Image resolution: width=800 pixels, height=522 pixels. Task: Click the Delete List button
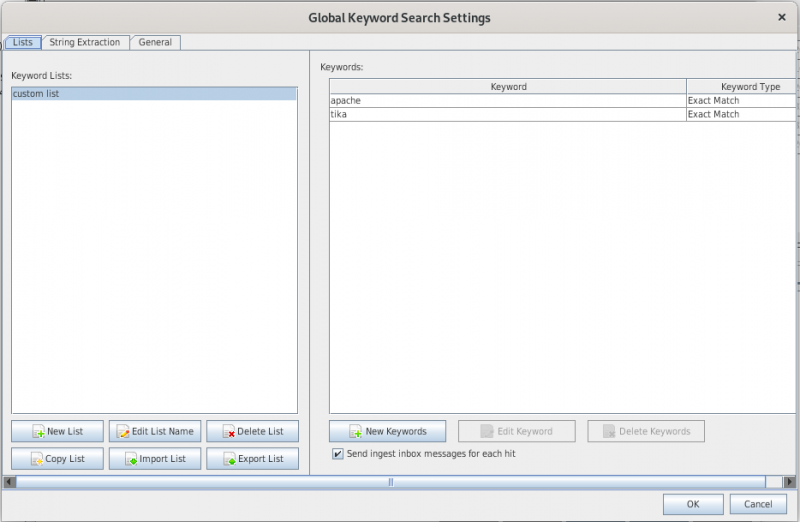point(253,432)
